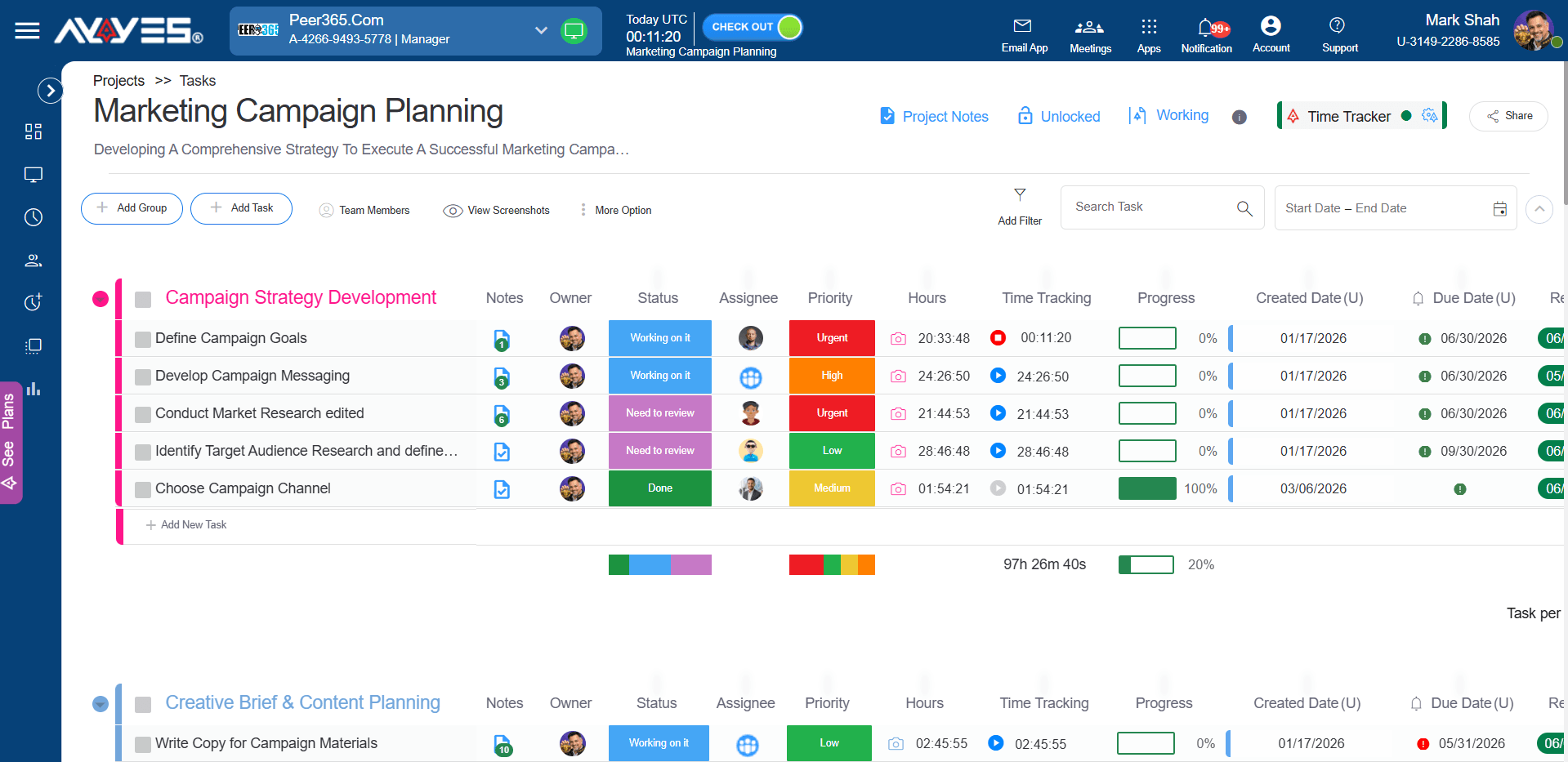
Task: Open Meetings from the top bar
Action: point(1090,36)
